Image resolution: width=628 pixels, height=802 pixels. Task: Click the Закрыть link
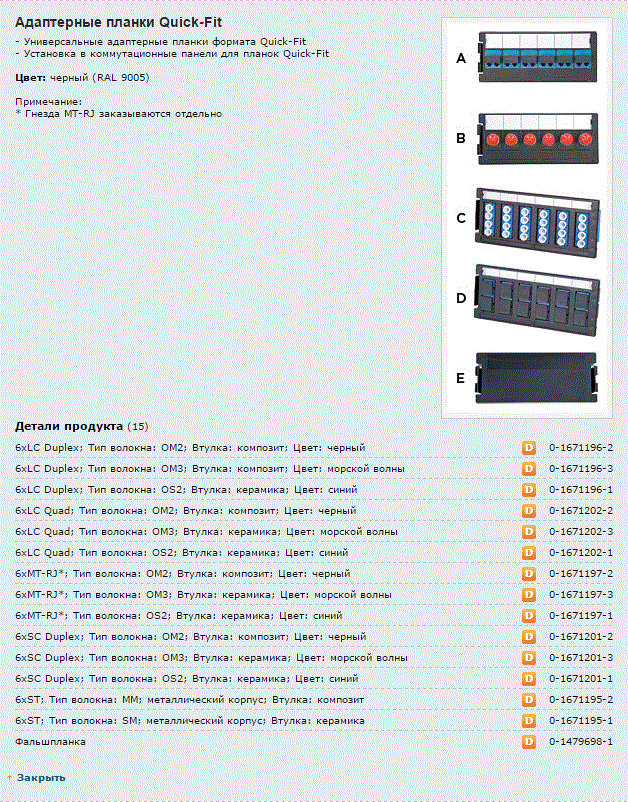41,777
